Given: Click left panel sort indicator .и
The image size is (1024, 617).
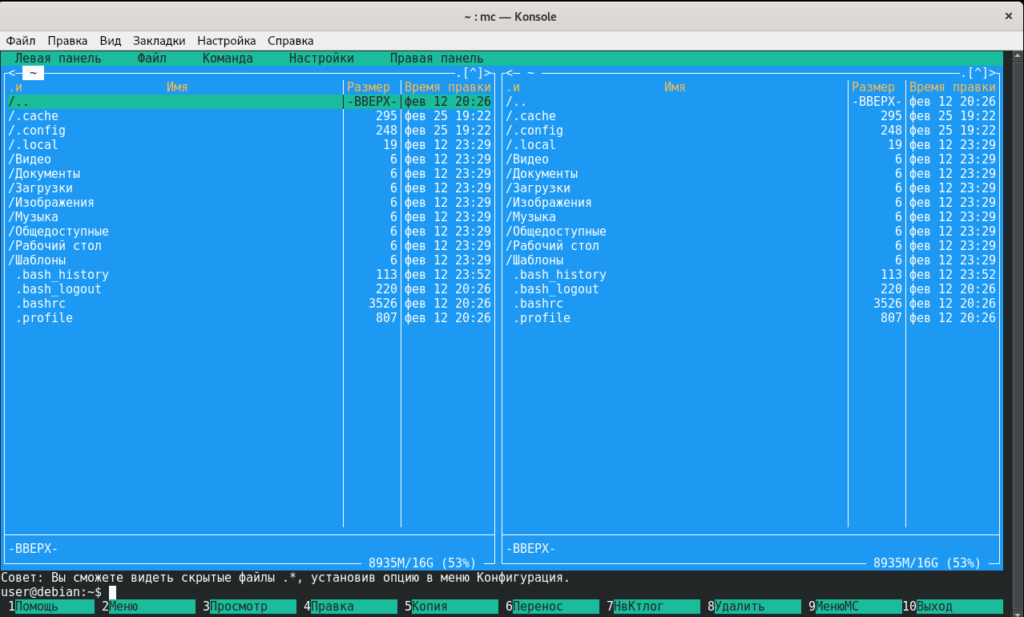Looking at the screenshot, I should tap(15, 87).
